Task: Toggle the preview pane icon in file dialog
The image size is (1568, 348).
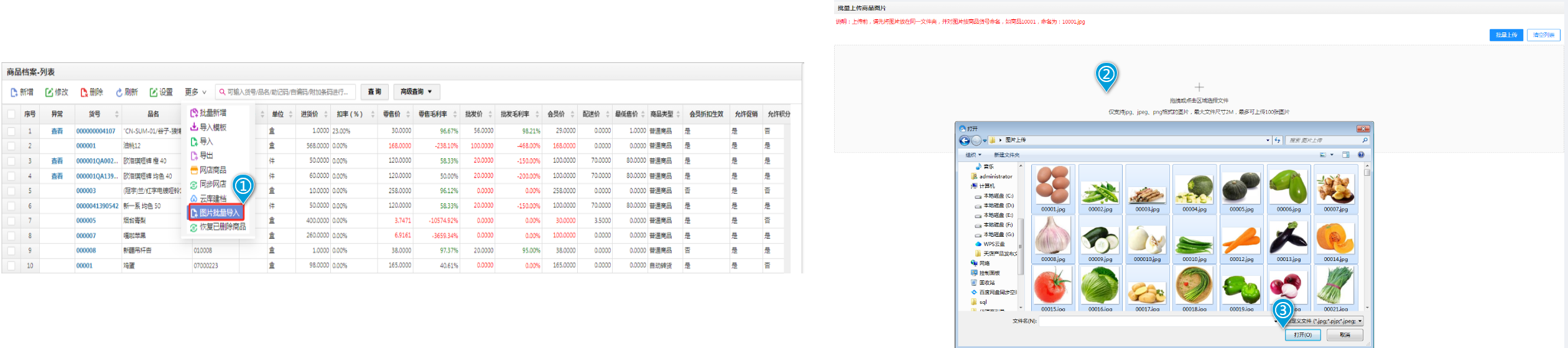Action: (x=1345, y=155)
